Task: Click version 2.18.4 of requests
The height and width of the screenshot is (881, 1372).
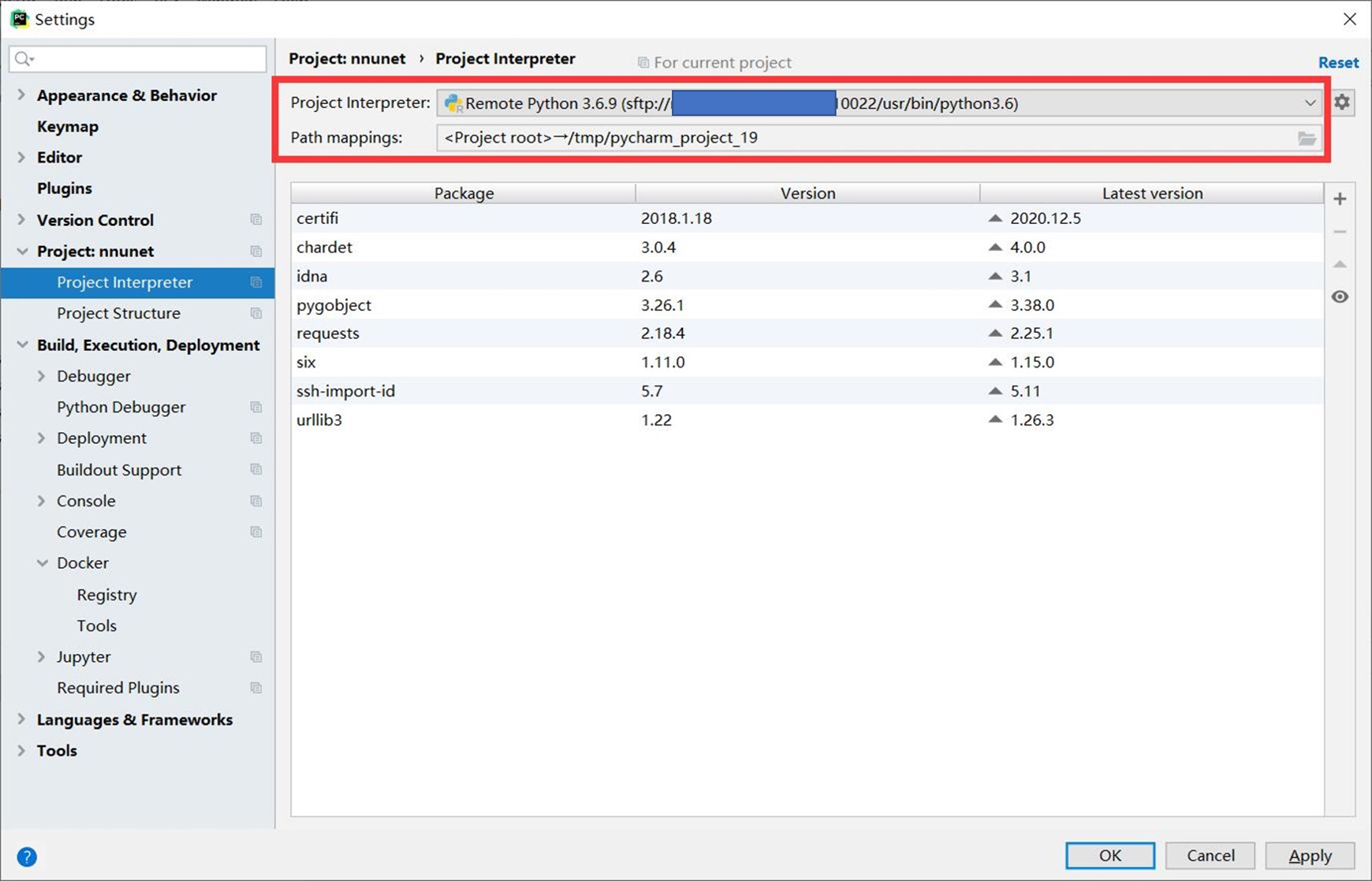Action: [663, 333]
